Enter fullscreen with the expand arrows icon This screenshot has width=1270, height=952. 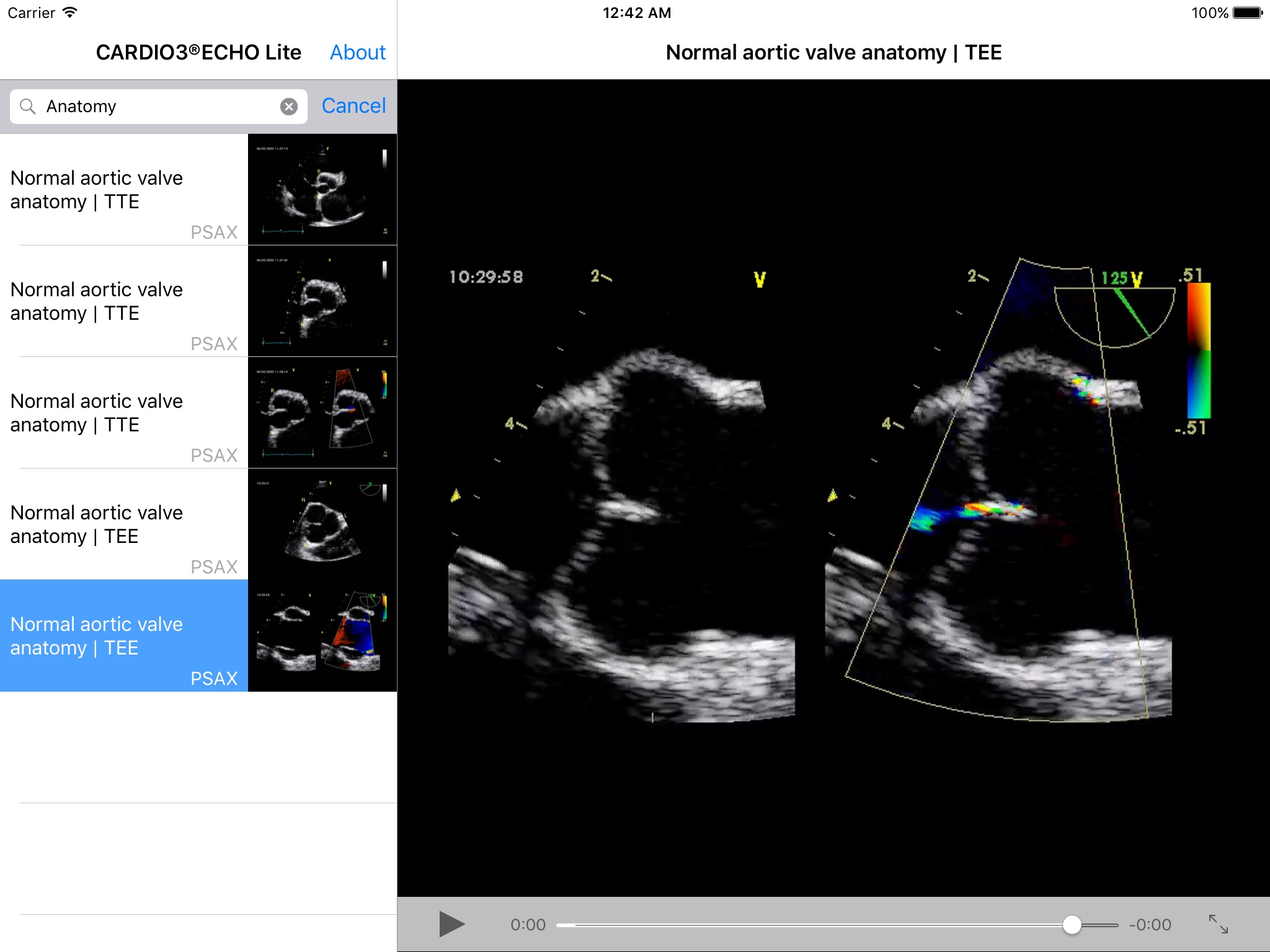pyautogui.click(x=1218, y=924)
